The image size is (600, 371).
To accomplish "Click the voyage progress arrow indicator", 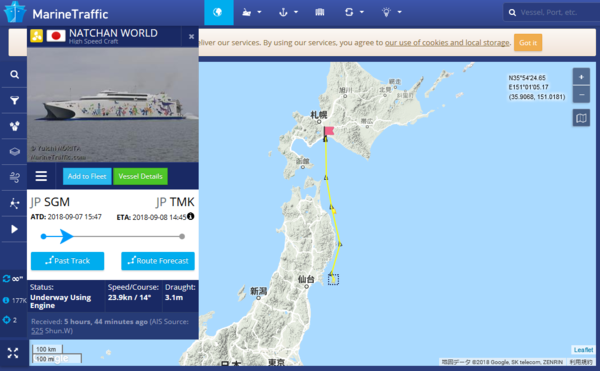I will [x=66, y=236].
